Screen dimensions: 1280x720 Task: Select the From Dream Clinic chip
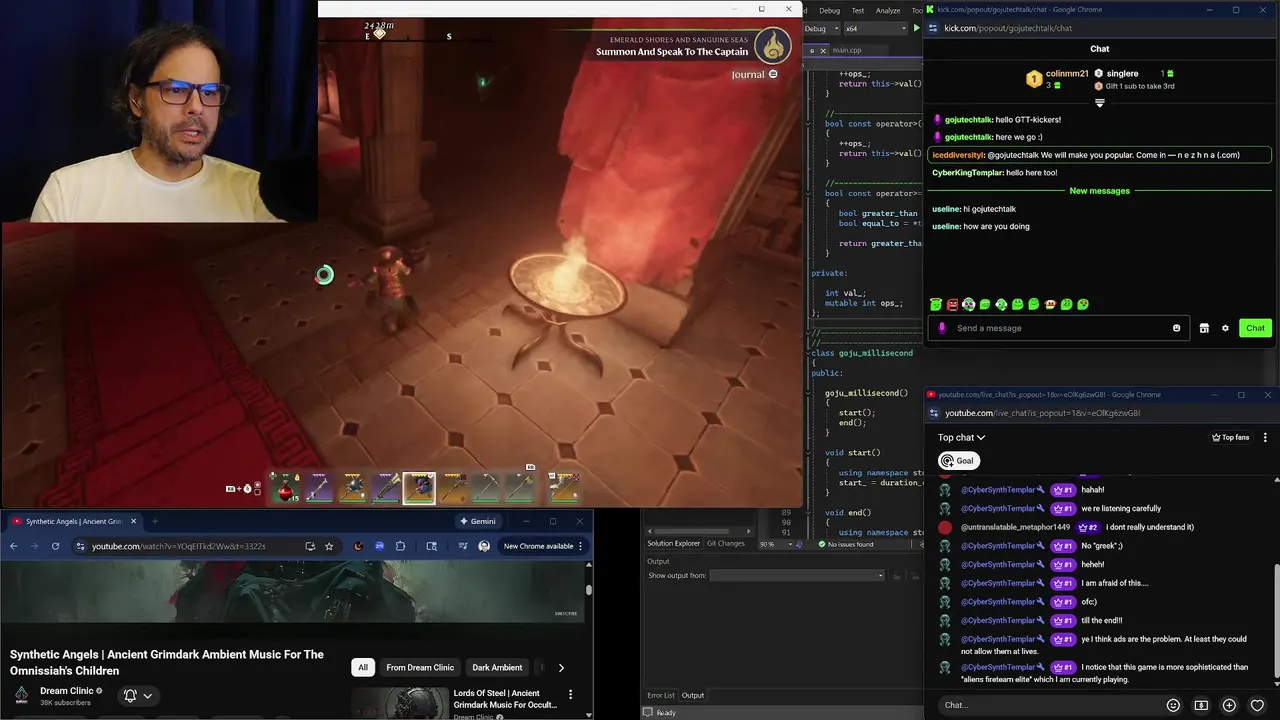tap(420, 667)
